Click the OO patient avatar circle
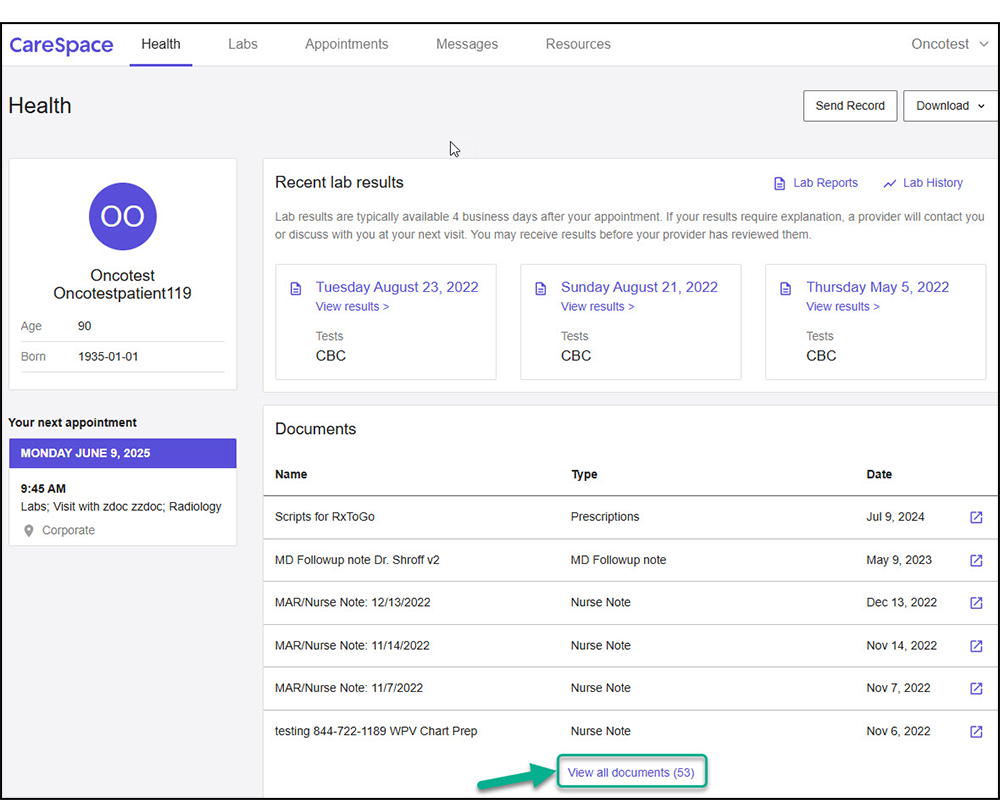 coord(122,216)
